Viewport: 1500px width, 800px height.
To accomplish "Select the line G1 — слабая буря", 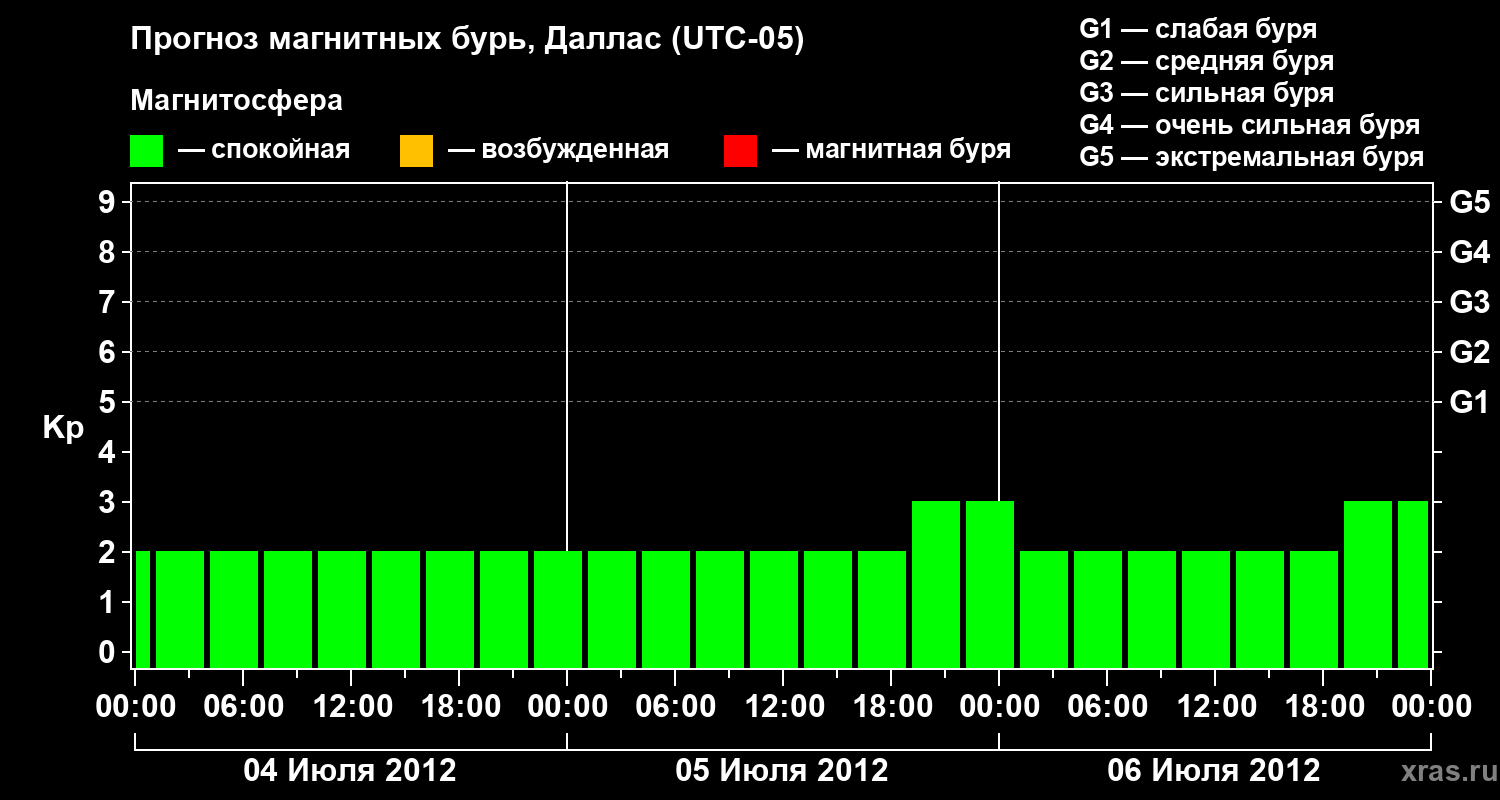I will 1198,28.
